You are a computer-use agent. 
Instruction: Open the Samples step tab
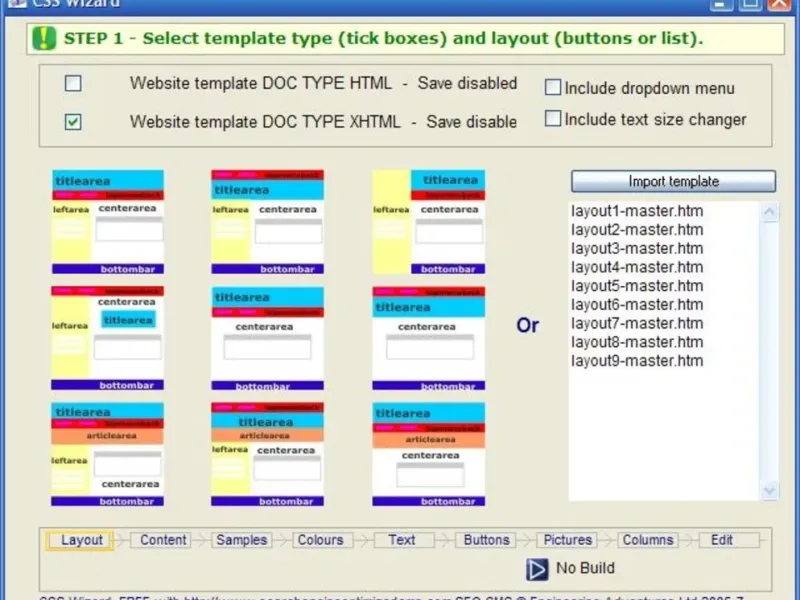tap(242, 540)
